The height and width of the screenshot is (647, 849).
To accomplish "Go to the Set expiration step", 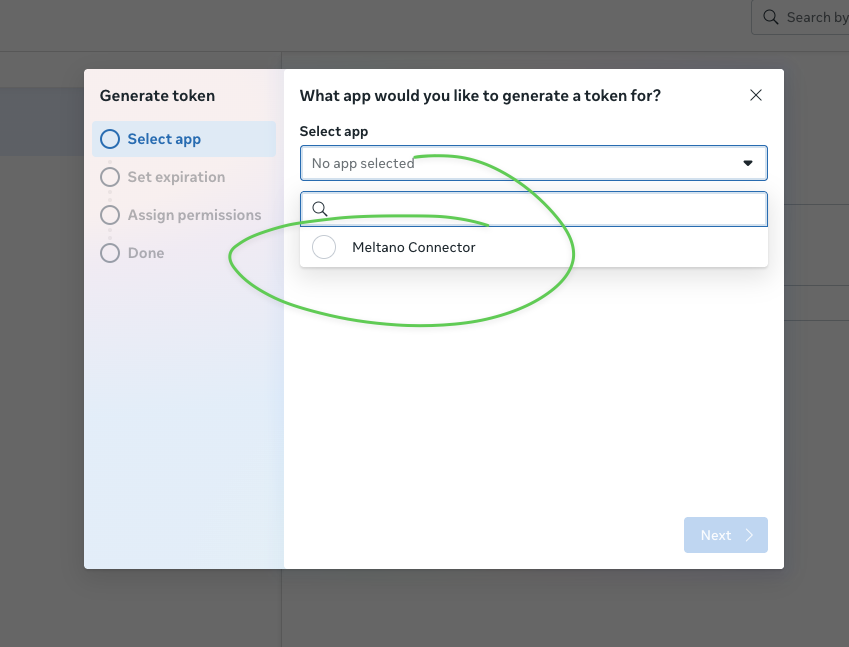I will [x=176, y=177].
